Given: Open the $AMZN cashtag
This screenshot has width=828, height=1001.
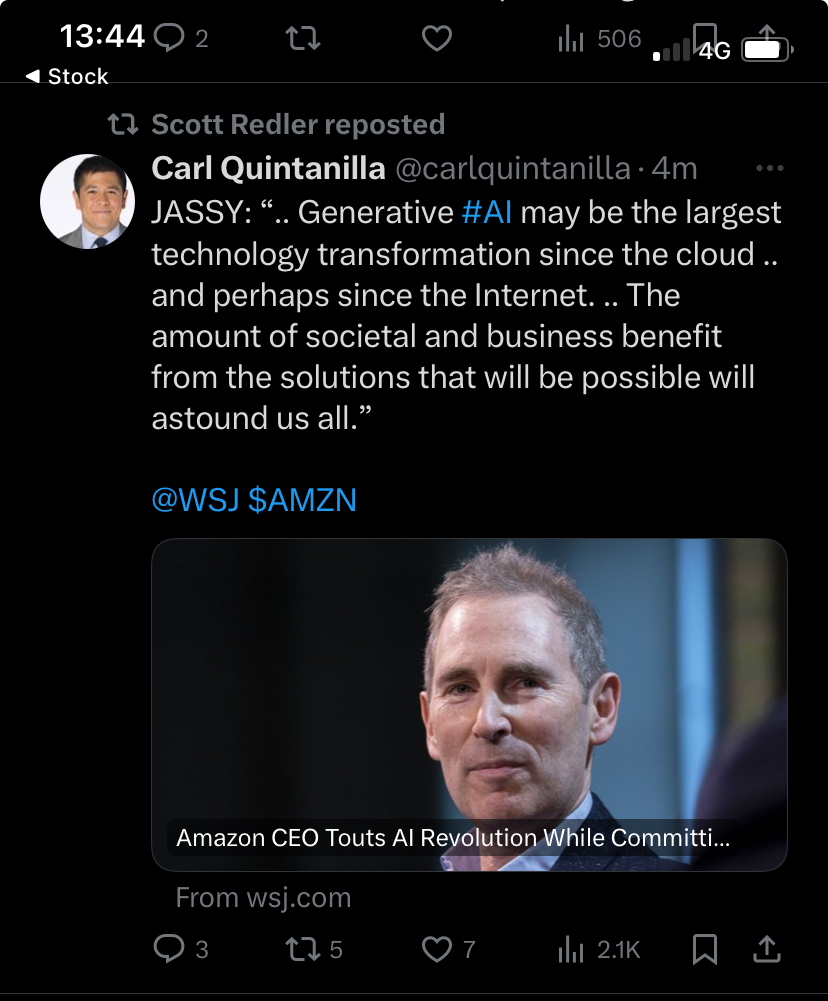Looking at the screenshot, I should click(302, 499).
